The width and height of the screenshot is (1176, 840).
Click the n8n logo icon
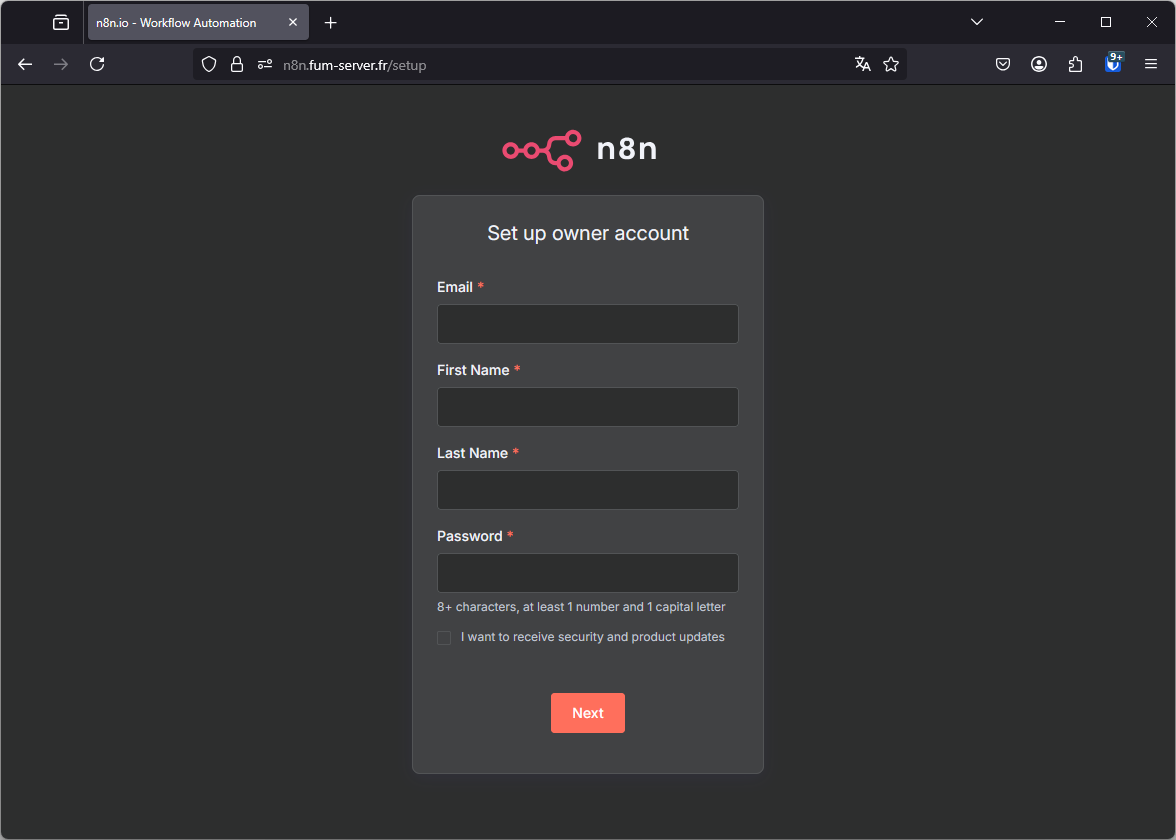tap(542, 150)
